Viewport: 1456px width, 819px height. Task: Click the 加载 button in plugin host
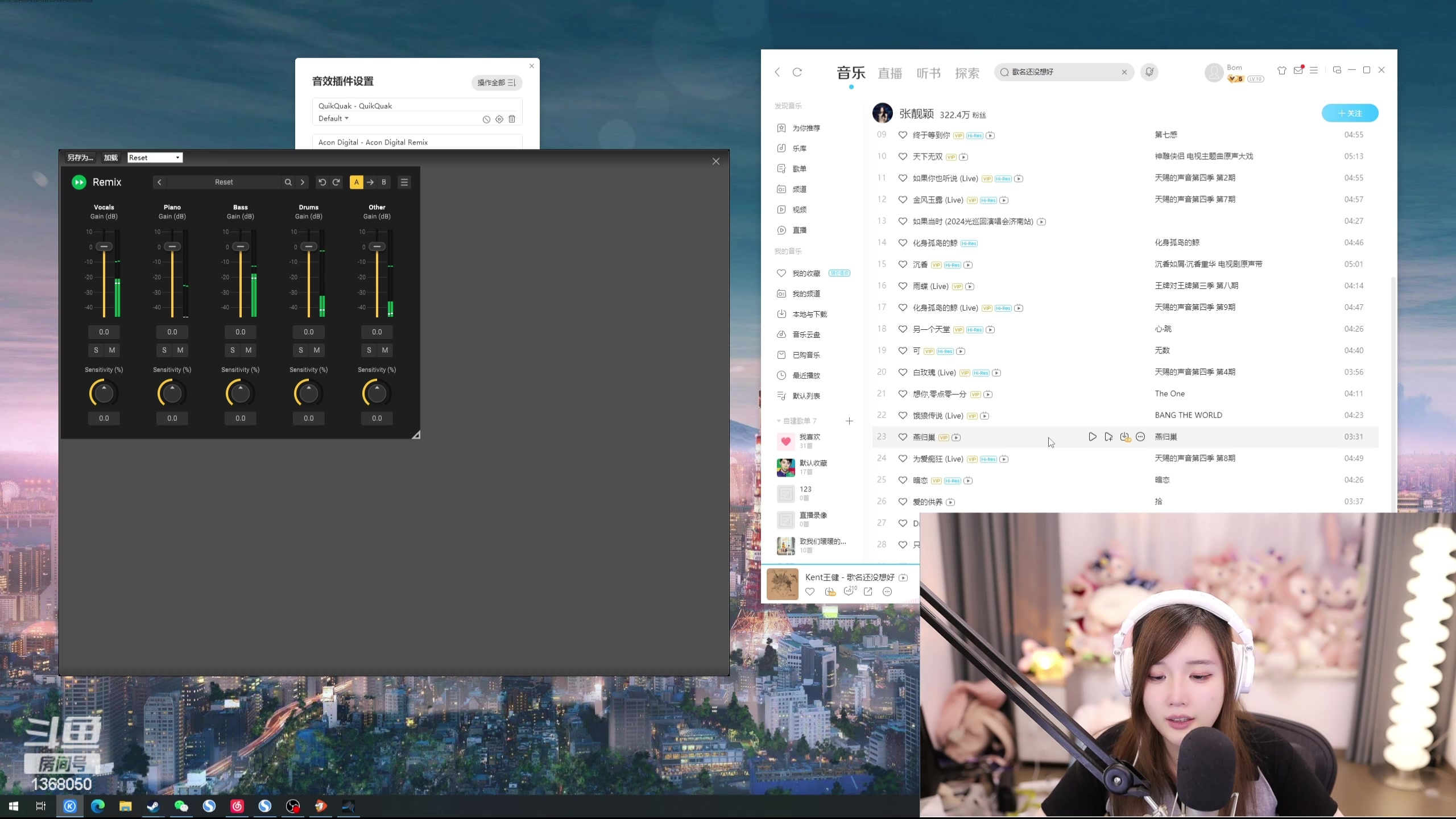pos(111,158)
